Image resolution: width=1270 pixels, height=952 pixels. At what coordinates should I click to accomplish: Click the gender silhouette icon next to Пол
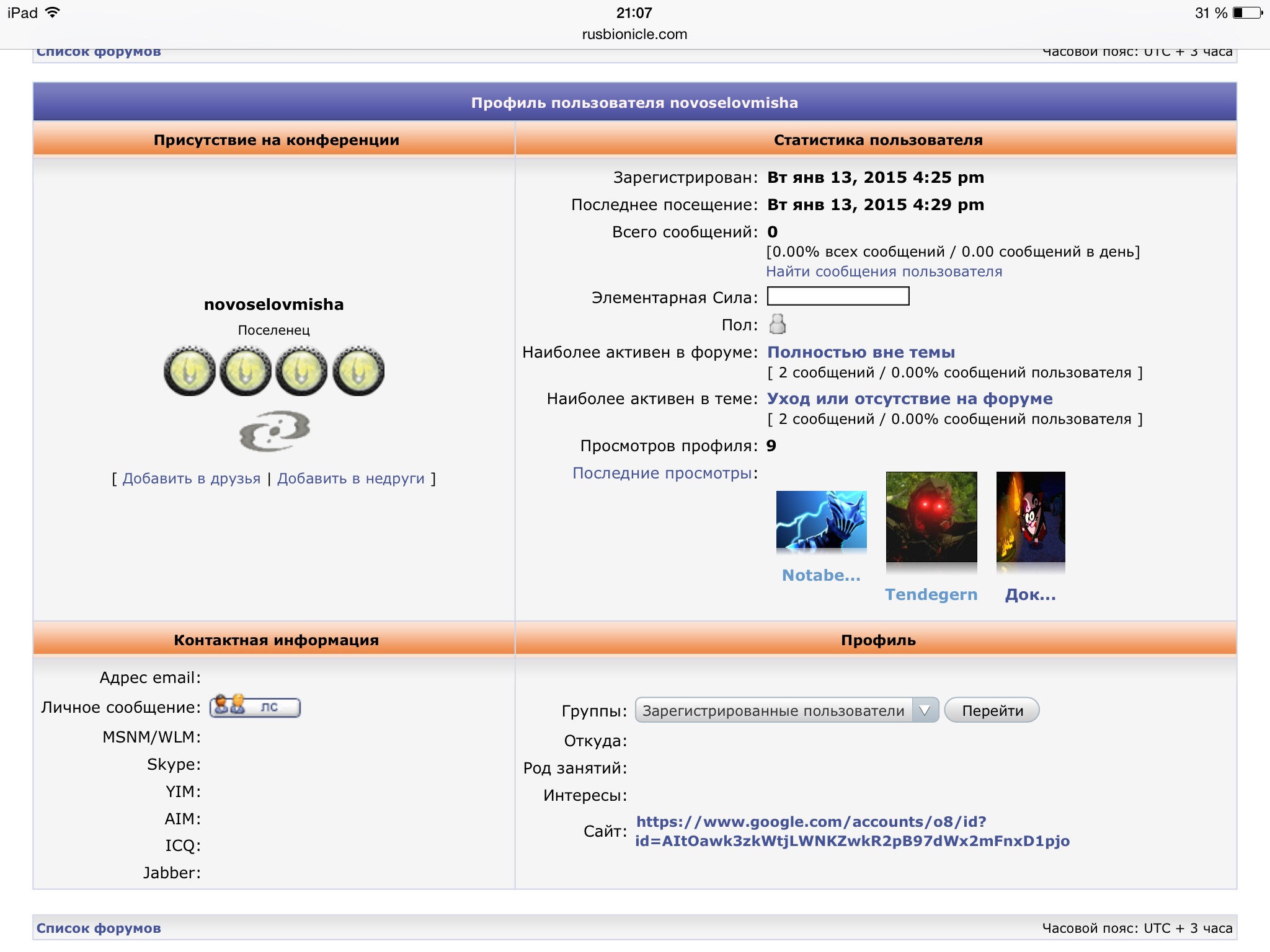777,324
